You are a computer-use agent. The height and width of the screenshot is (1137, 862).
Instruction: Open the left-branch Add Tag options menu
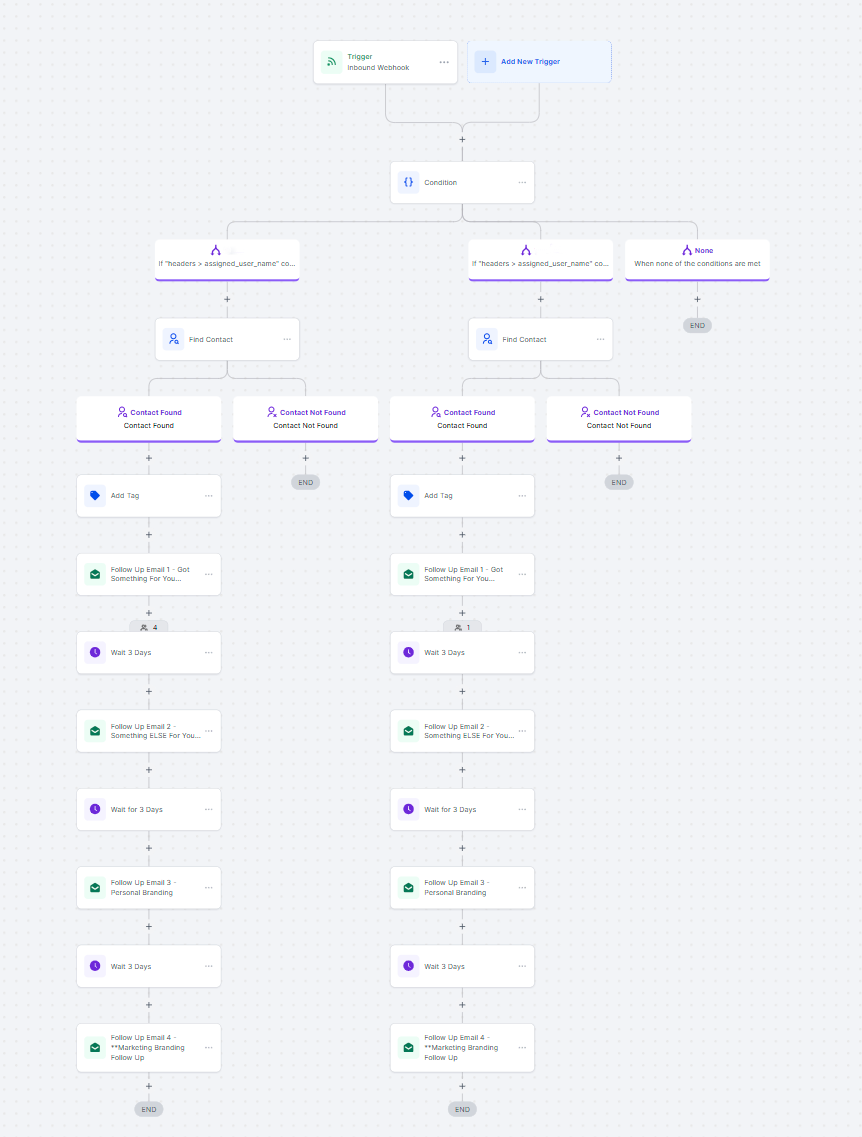point(209,496)
